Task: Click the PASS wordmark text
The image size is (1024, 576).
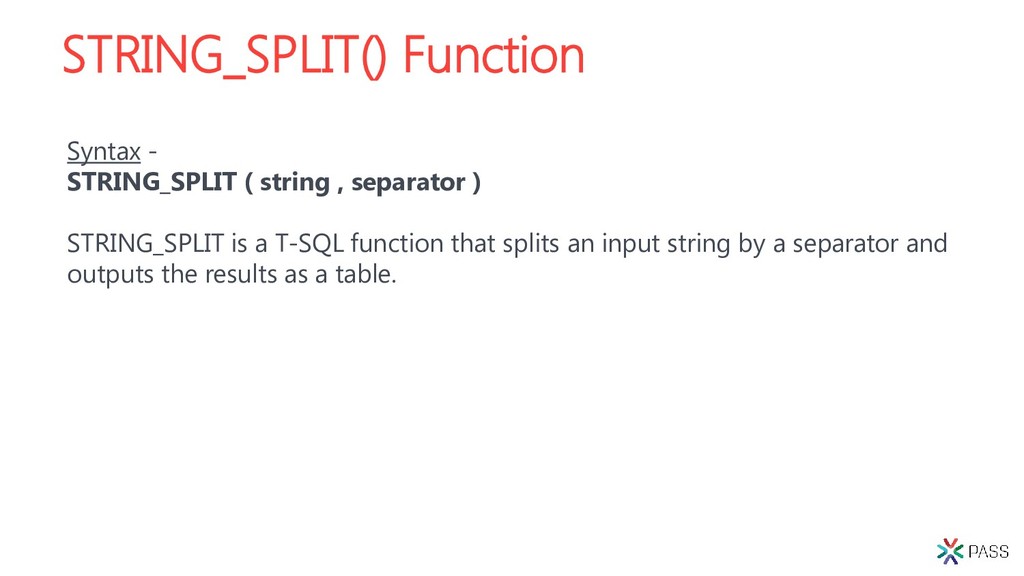Action: pyautogui.click(x=989, y=552)
